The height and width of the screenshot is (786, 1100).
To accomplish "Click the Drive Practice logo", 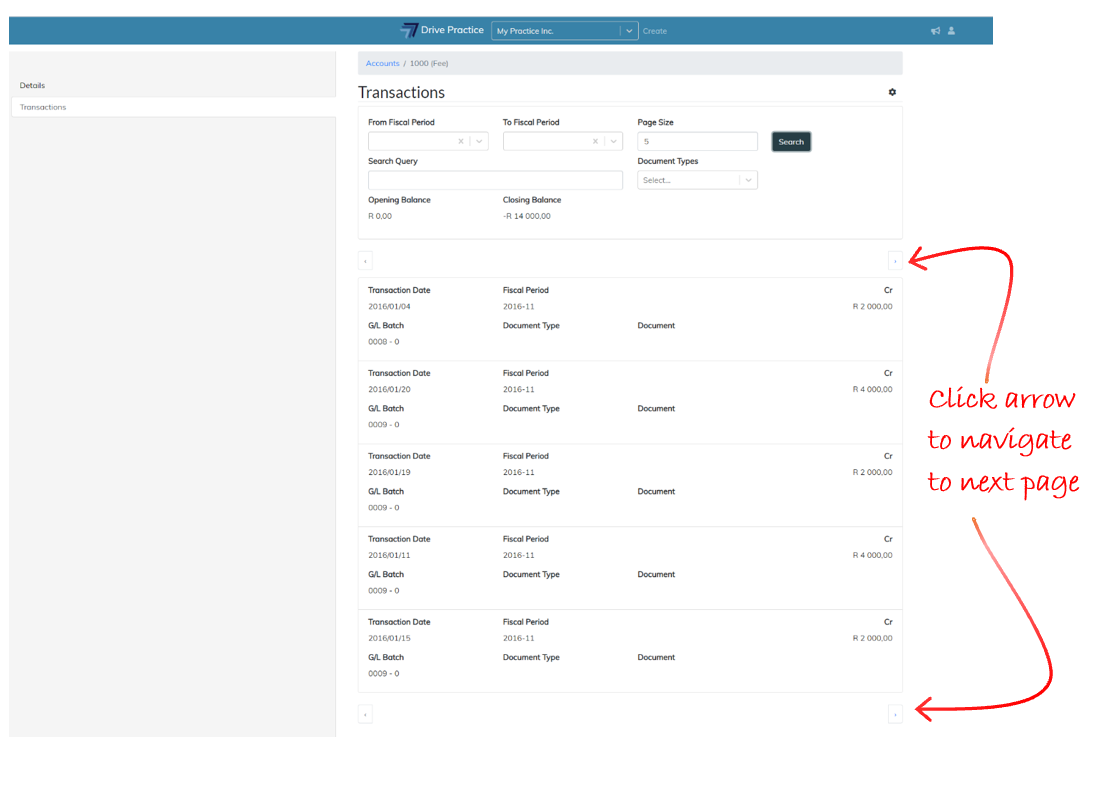I will pyautogui.click(x=441, y=30).
